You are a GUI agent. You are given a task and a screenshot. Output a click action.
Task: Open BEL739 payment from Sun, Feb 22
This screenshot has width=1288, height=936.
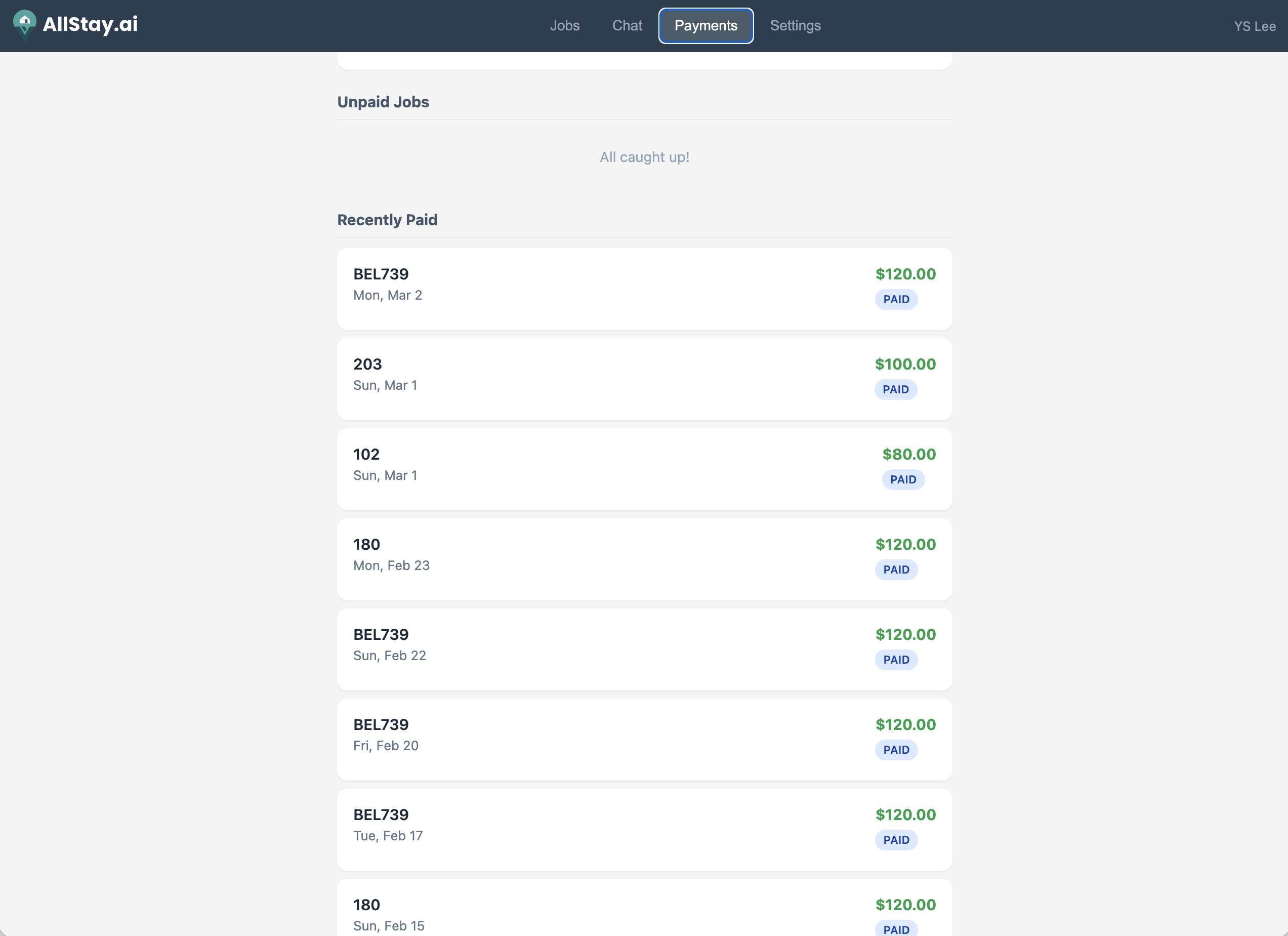(x=644, y=649)
